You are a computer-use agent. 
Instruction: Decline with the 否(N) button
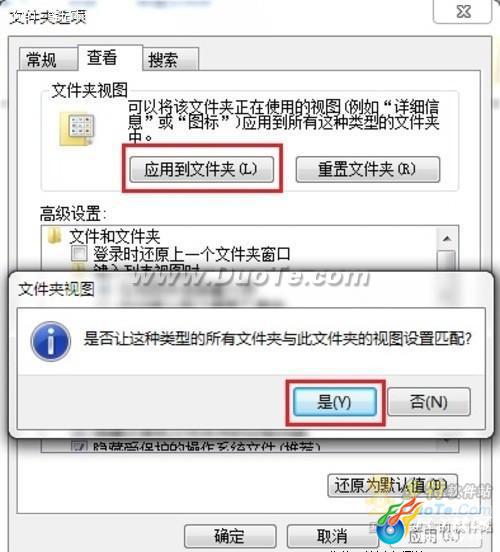pyautogui.click(x=429, y=402)
